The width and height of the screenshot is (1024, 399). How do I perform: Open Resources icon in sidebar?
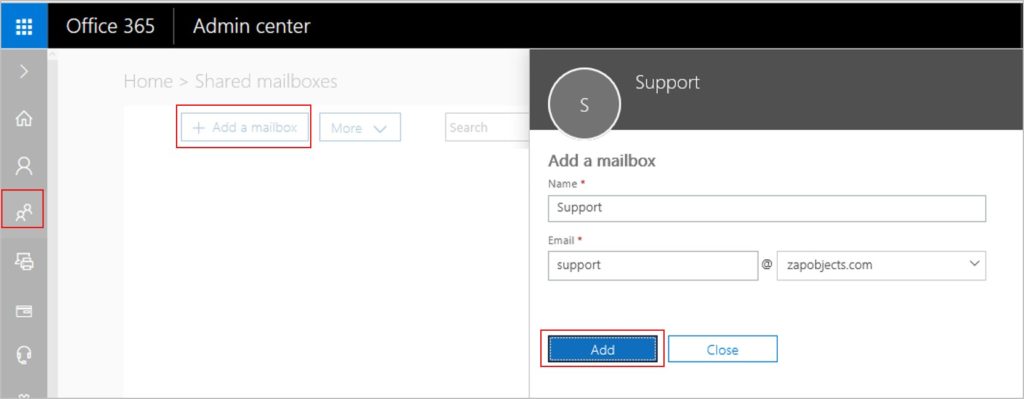24,261
